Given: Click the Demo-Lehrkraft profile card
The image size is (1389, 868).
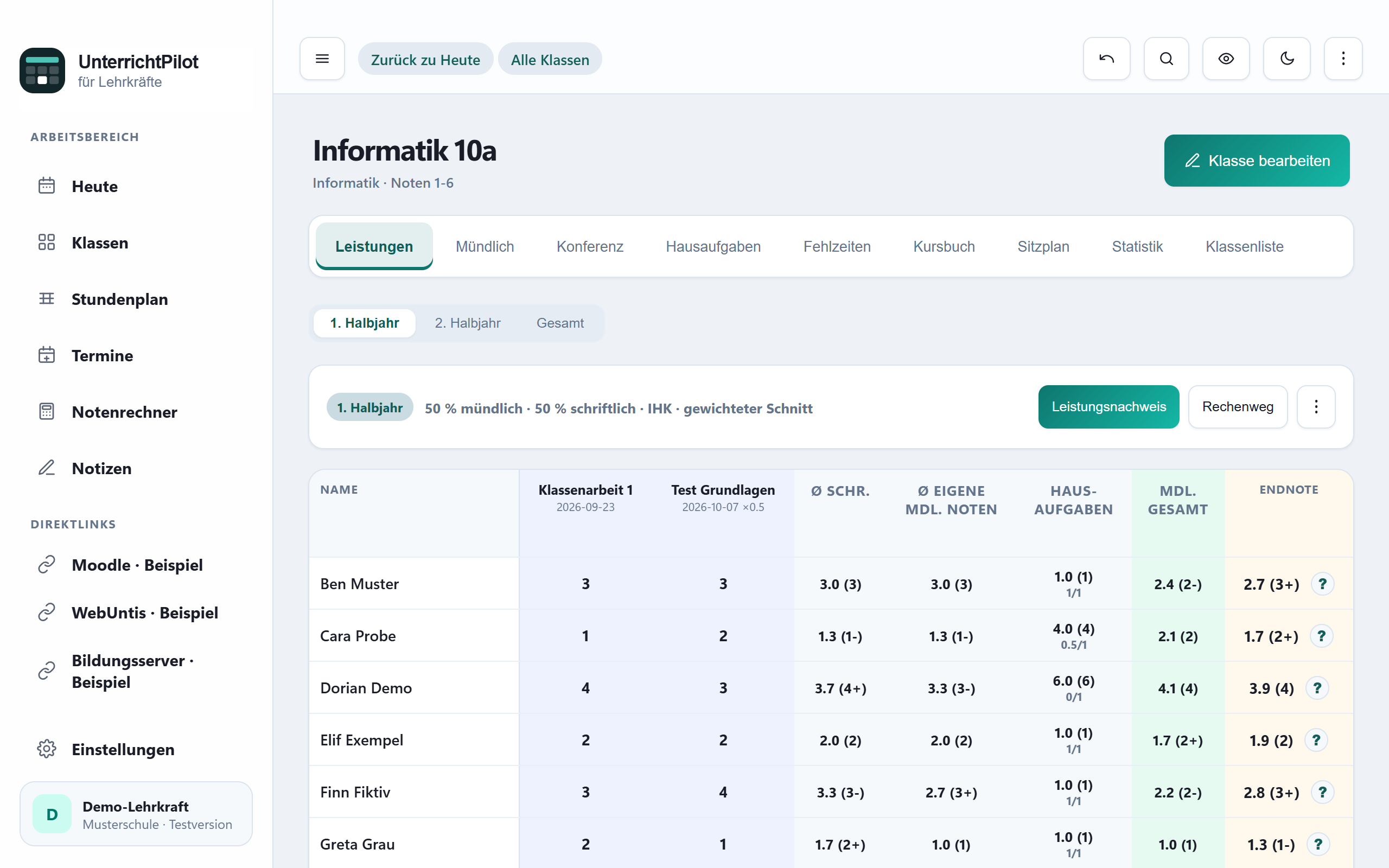Looking at the screenshot, I should [136, 813].
